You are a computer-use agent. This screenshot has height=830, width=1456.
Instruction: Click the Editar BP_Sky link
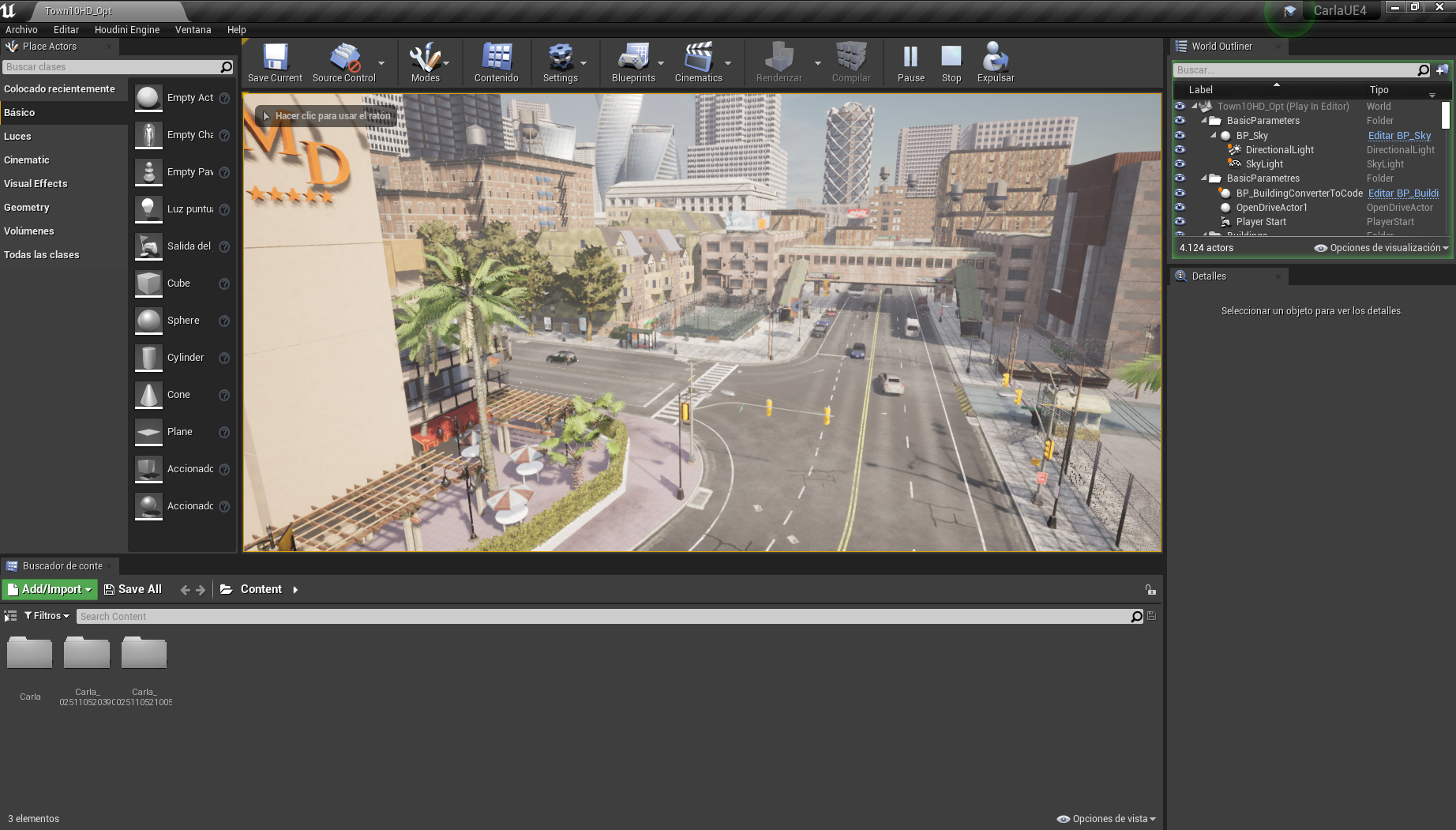coord(1399,136)
